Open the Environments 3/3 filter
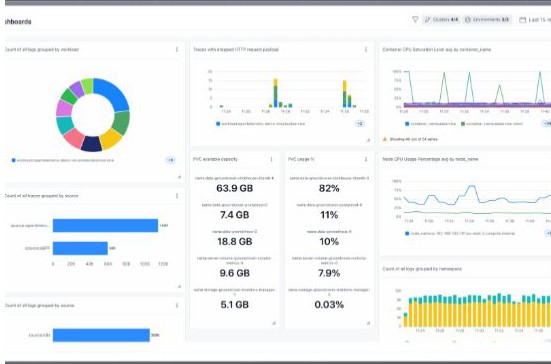The width and height of the screenshot is (551, 364). click(487, 20)
